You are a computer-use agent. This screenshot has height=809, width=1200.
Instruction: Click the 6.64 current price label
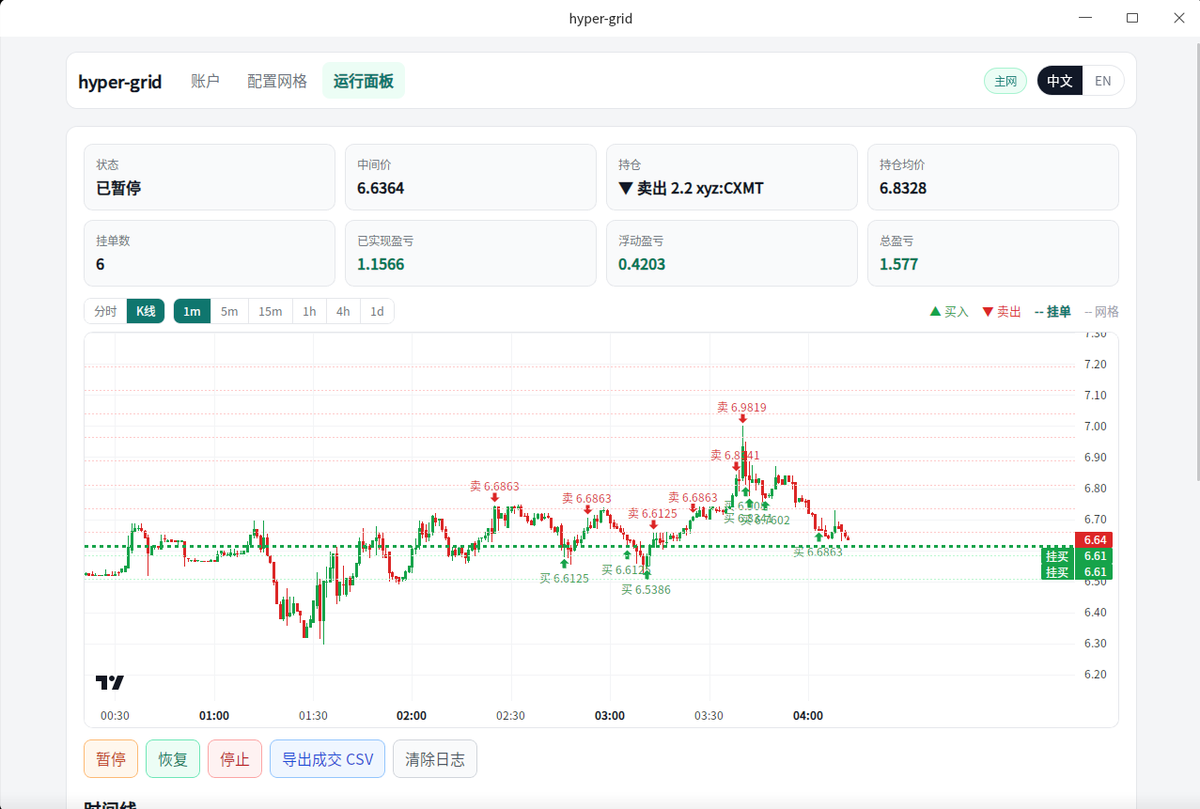click(x=1093, y=540)
